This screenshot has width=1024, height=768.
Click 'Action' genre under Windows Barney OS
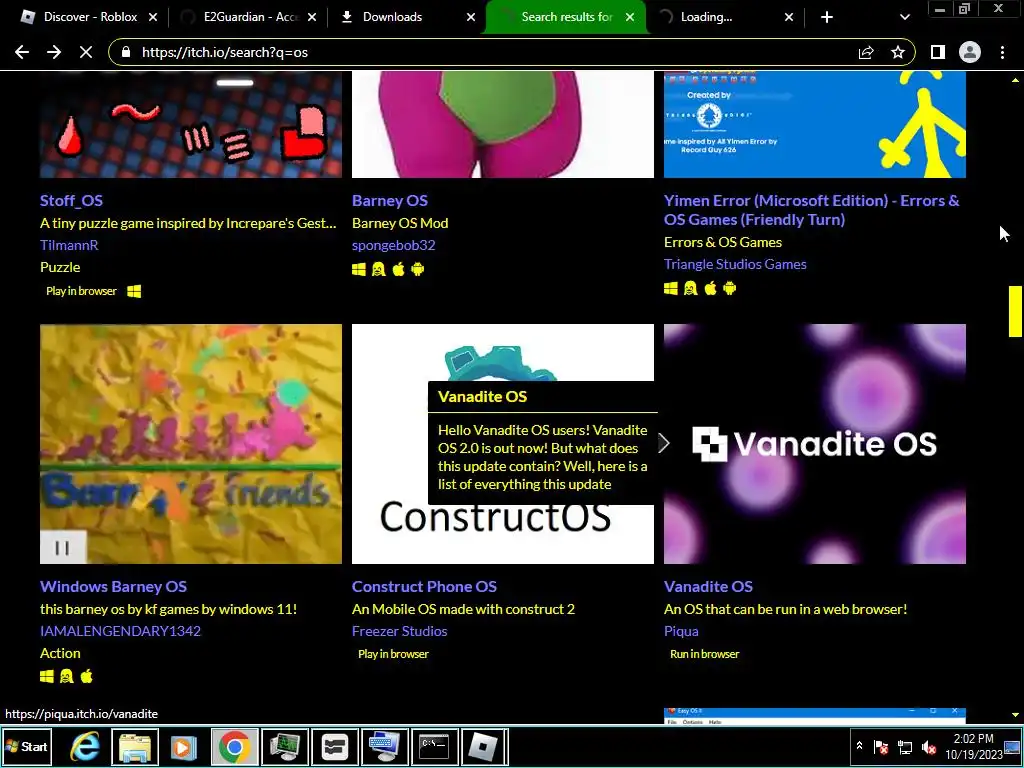[60, 653]
